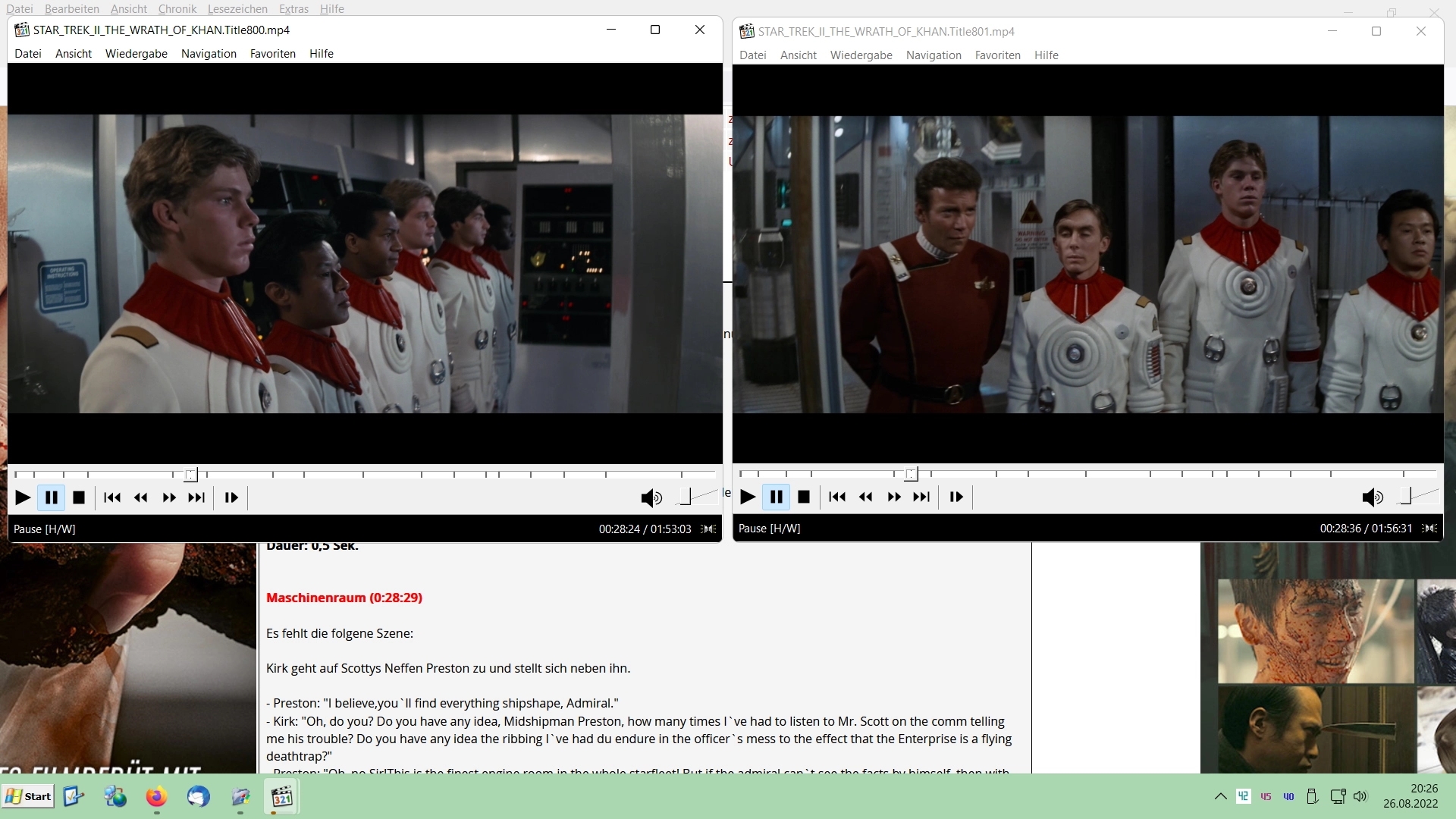Open Navigation menu in Title800 player
1456x819 pixels.
click(209, 54)
